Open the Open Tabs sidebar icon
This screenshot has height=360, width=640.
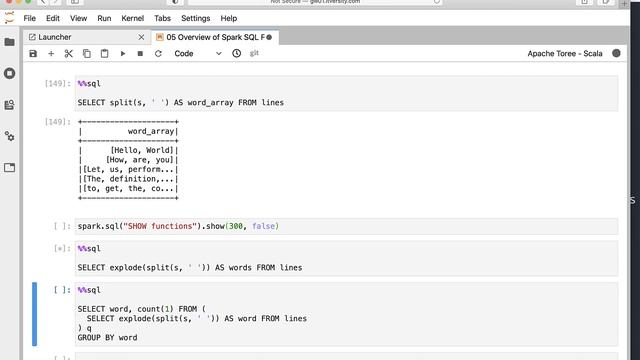coord(9,168)
